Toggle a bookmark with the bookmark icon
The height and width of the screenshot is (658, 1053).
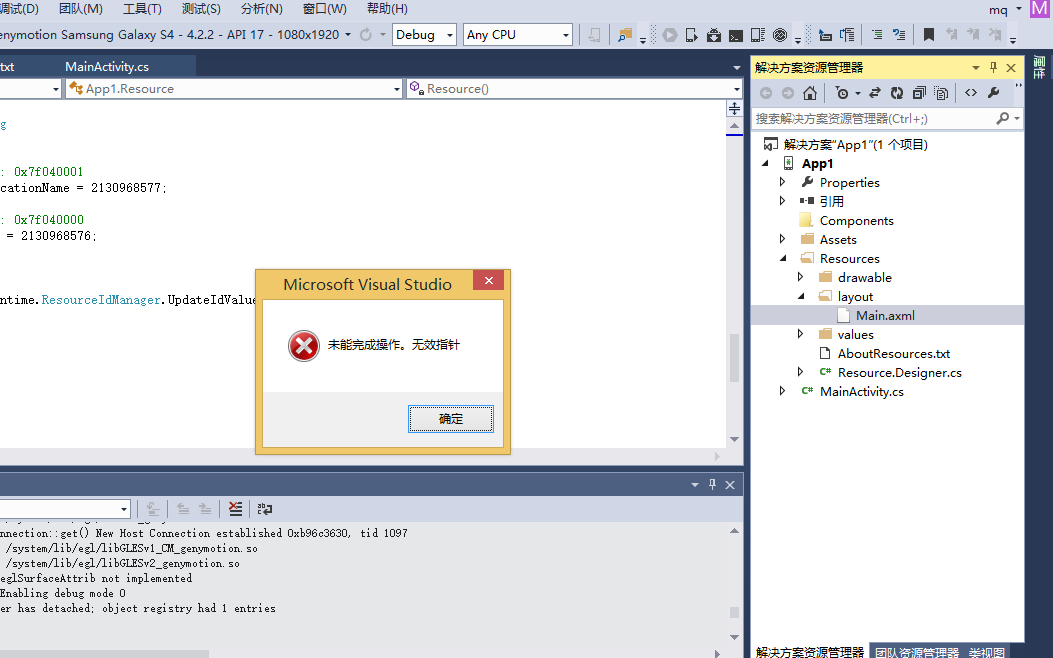click(929, 35)
